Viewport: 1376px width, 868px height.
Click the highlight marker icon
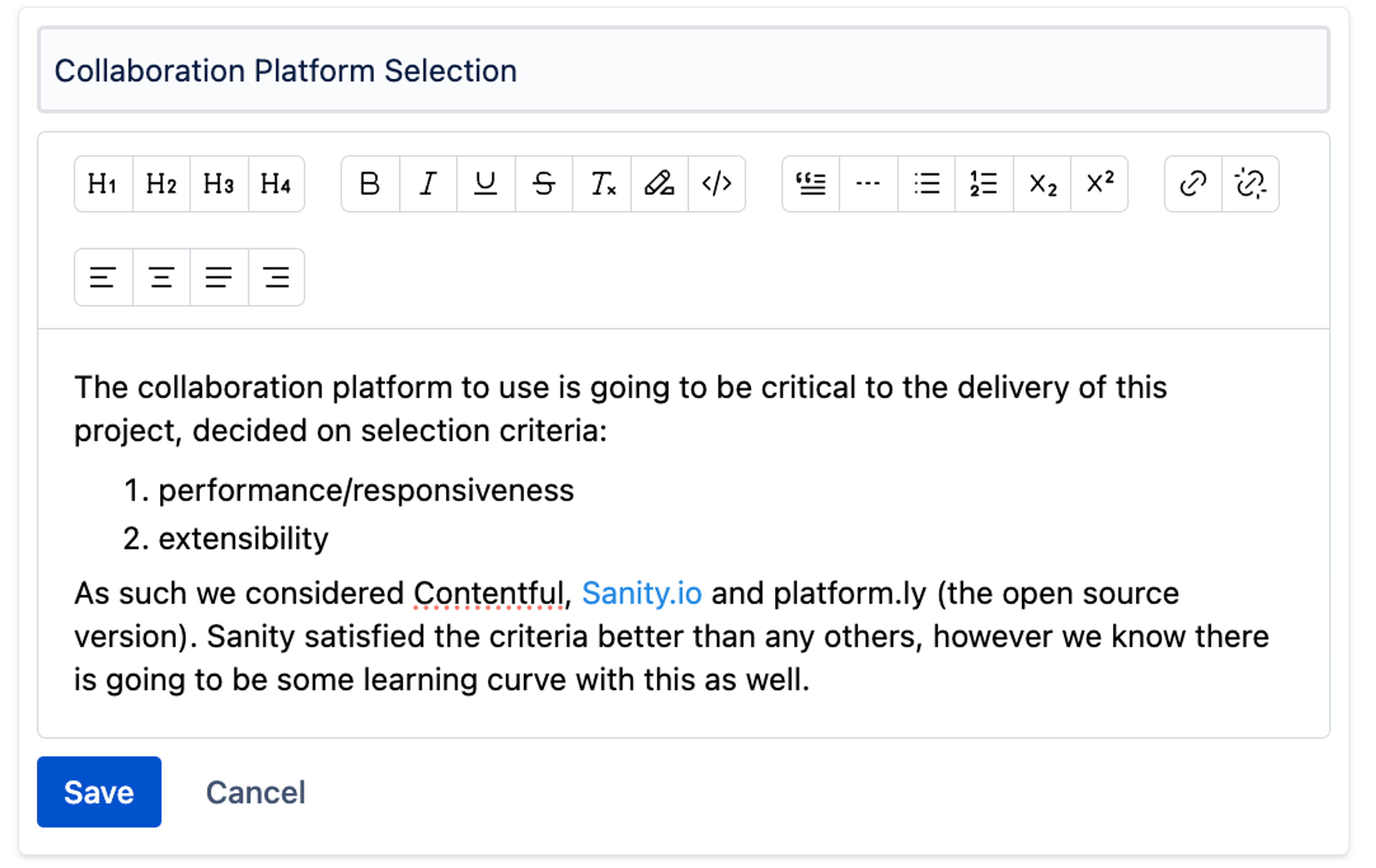[659, 184]
